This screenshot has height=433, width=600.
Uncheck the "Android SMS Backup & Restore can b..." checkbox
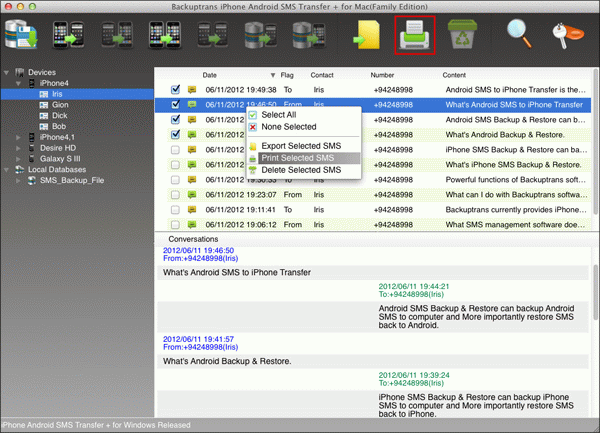point(175,119)
